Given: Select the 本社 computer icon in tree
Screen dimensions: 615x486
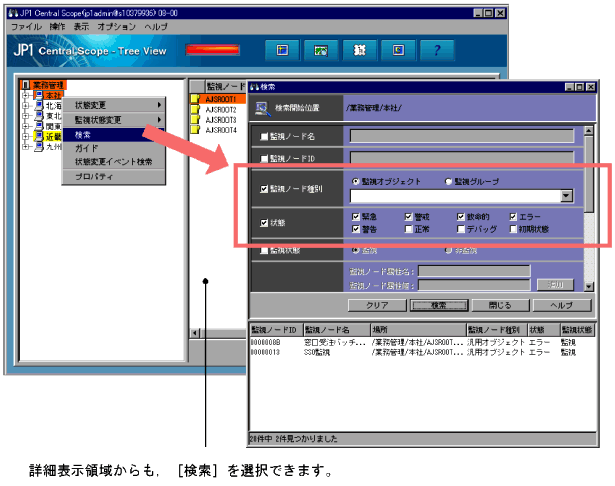Looking at the screenshot, I should 39,95.
